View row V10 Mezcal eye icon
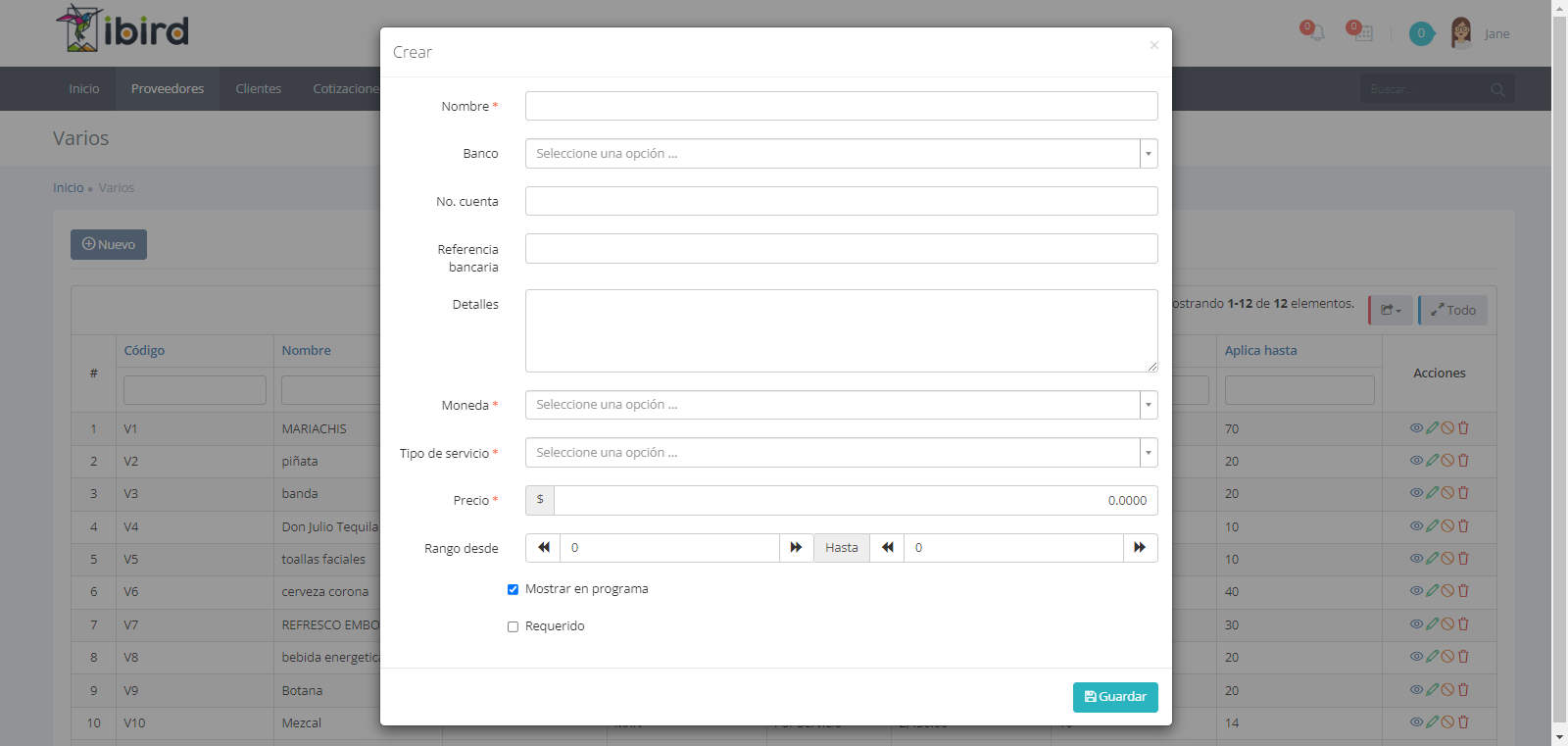The height and width of the screenshot is (746, 1568). coord(1416,722)
